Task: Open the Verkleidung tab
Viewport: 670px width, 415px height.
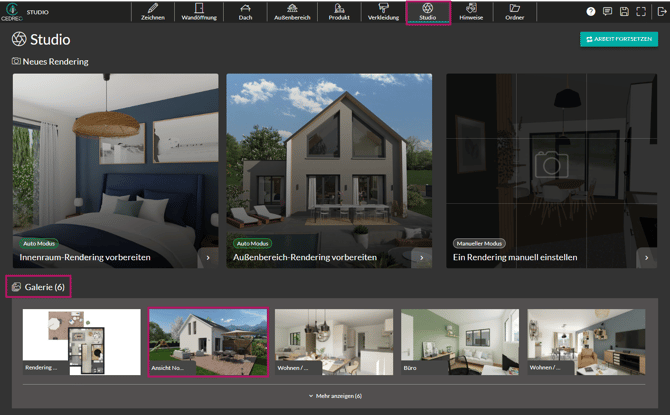Action: tap(383, 12)
